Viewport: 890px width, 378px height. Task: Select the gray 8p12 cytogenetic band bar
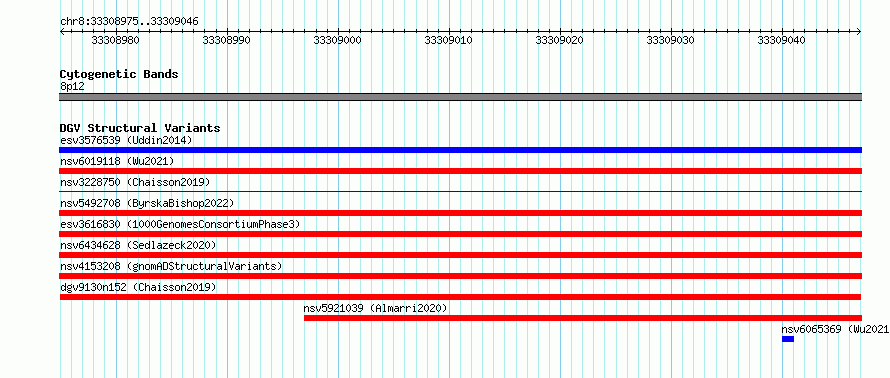pyautogui.click(x=460, y=97)
